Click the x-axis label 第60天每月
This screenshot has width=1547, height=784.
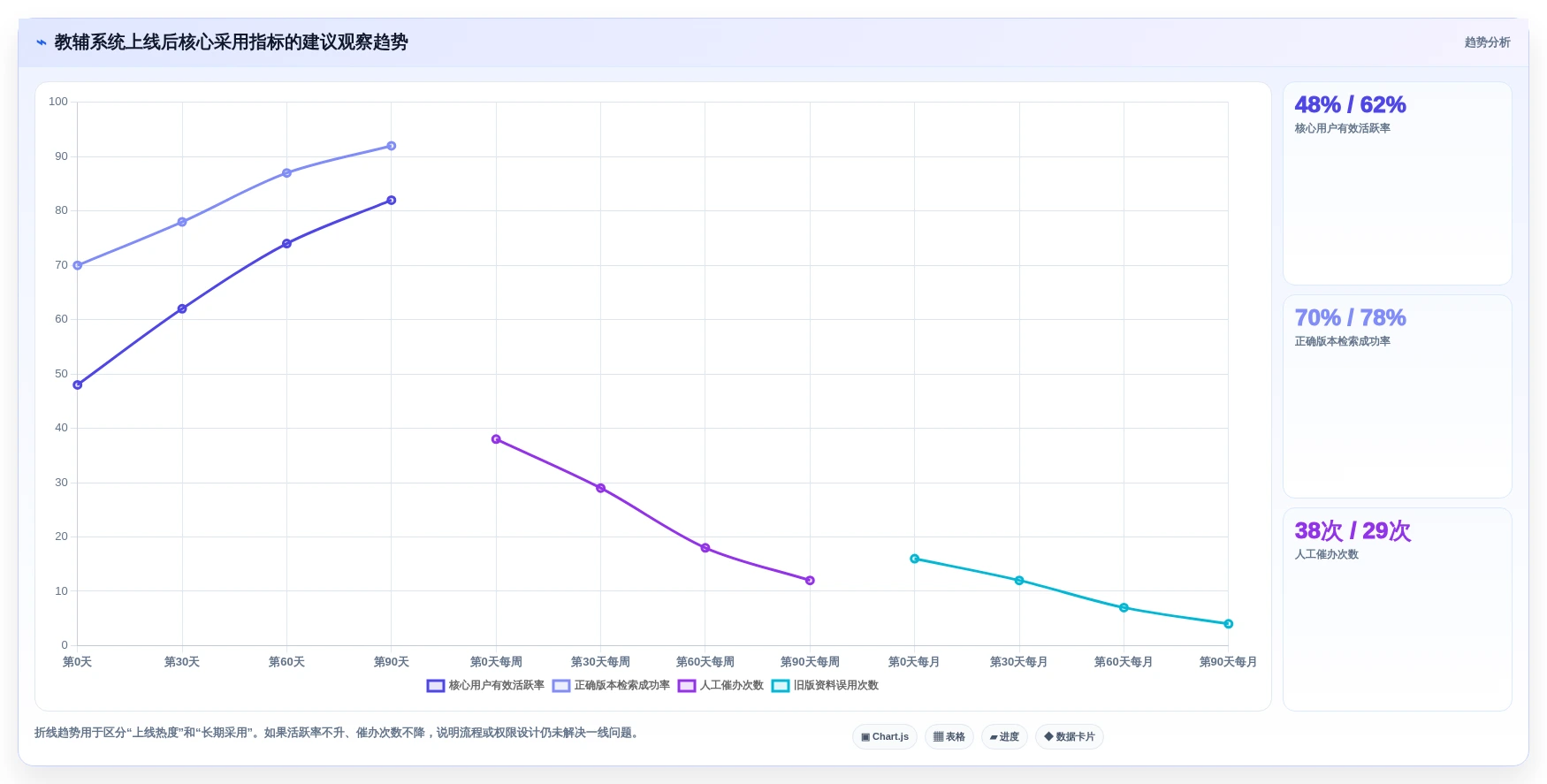(x=1124, y=662)
